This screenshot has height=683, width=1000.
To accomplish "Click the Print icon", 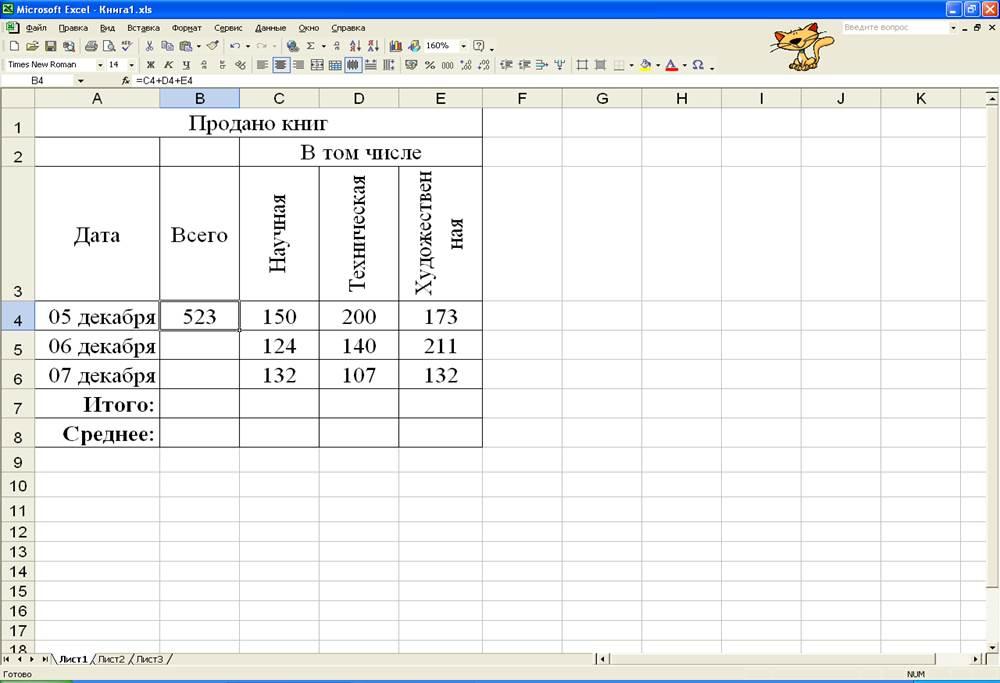I will 91,46.
